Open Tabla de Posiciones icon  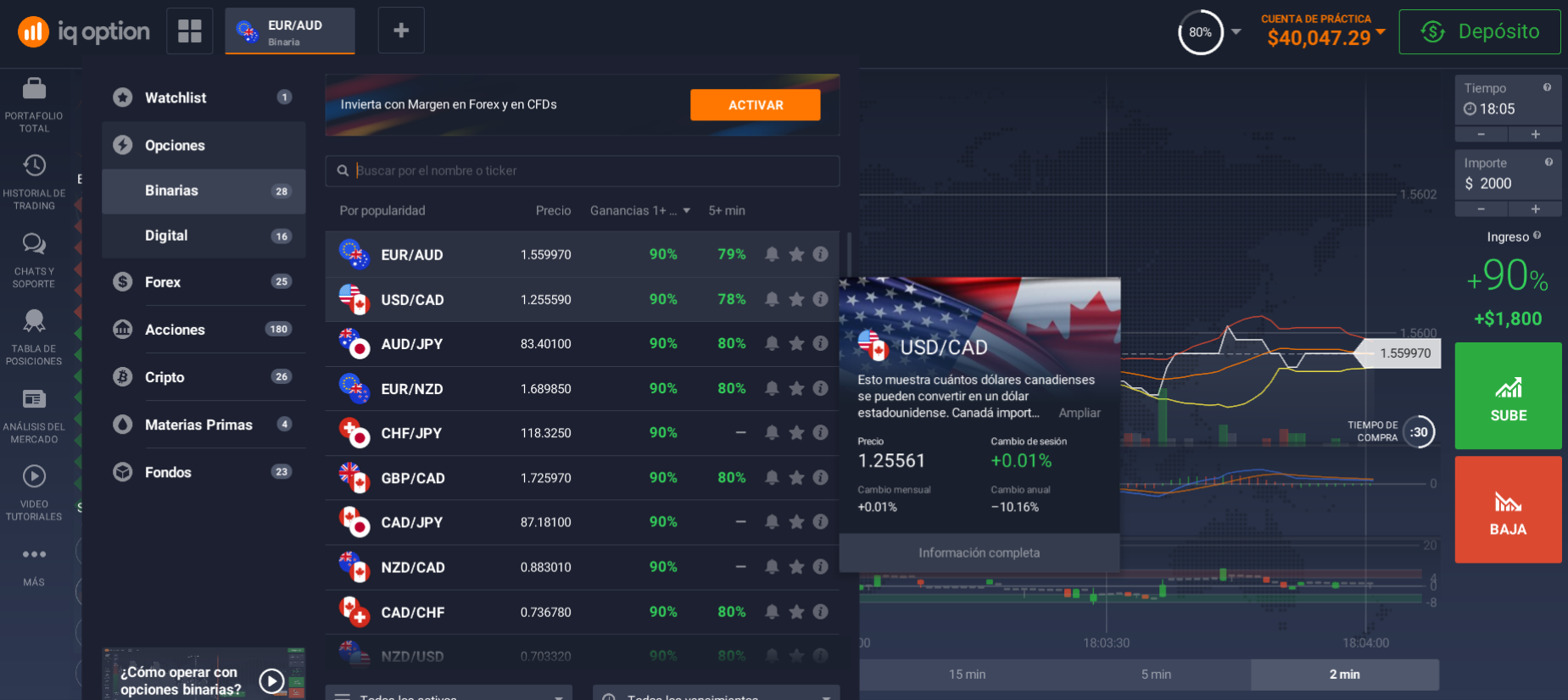(34, 320)
